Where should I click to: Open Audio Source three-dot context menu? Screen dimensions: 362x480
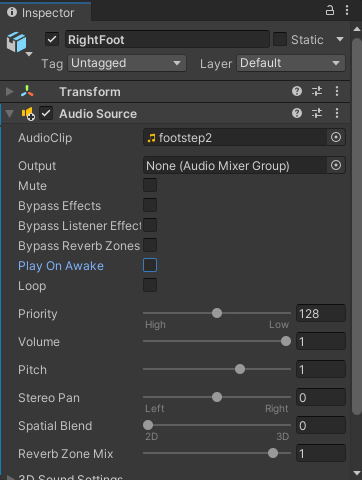tap(337, 113)
